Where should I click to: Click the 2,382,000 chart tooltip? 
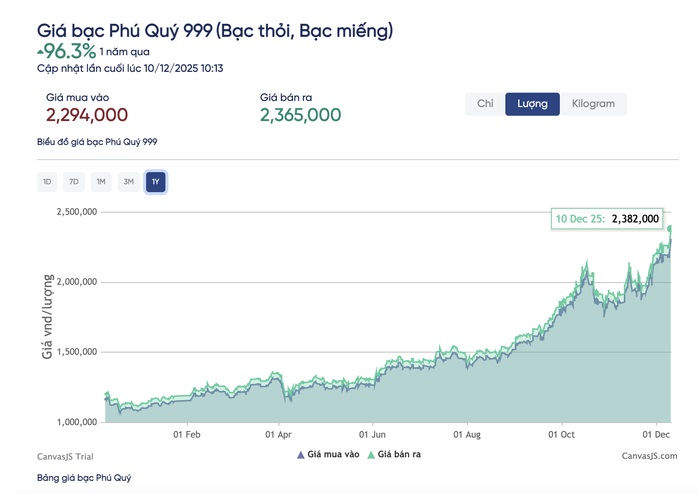[608, 218]
